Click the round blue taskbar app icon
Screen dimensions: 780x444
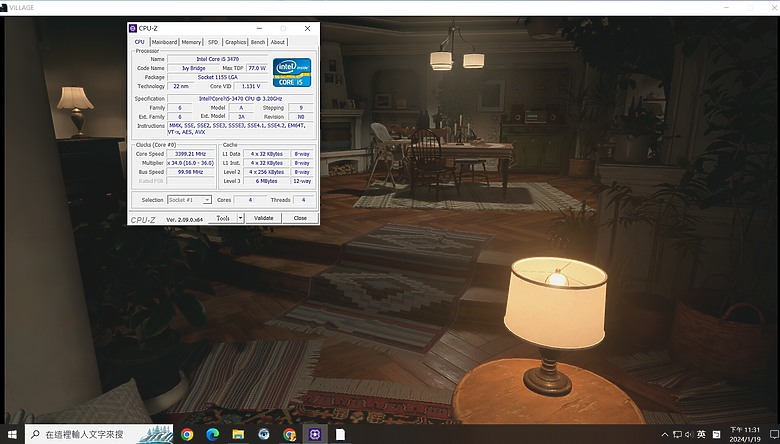tap(264, 435)
